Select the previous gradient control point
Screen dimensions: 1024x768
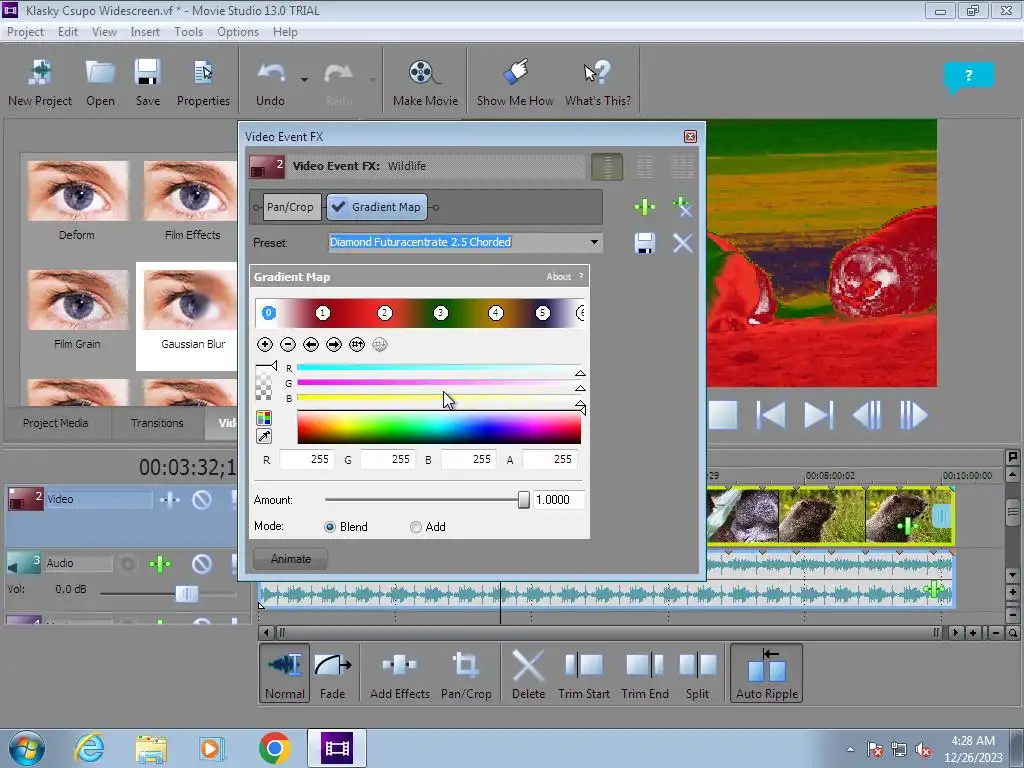[311, 344]
